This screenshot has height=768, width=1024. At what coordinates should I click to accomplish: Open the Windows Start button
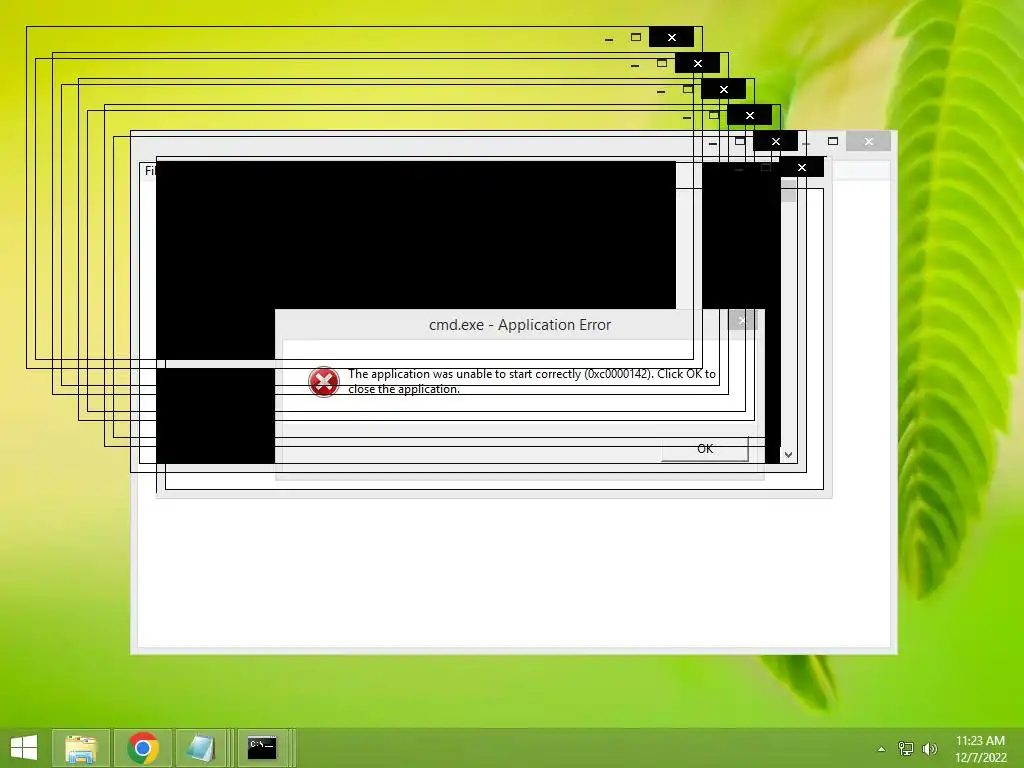(x=24, y=748)
